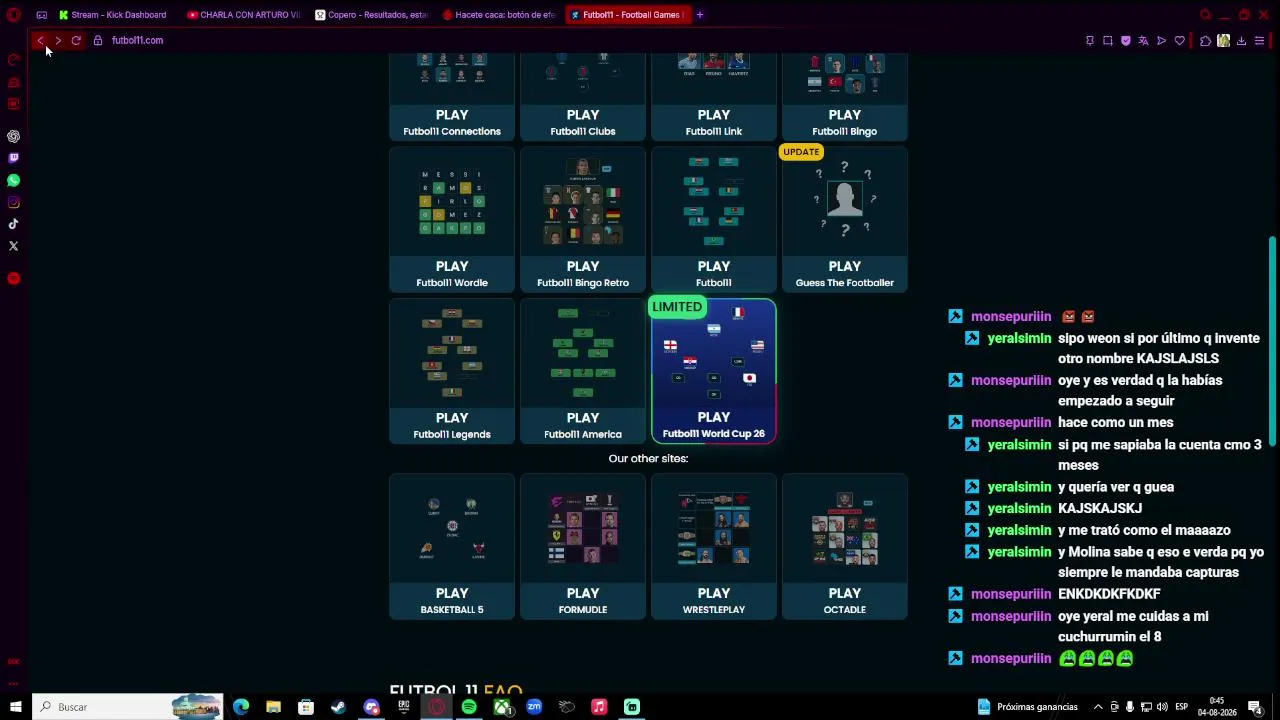Open ChatGPT in the browser sidebar
Image resolution: width=1280 pixels, height=720 pixels.
click(x=14, y=136)
